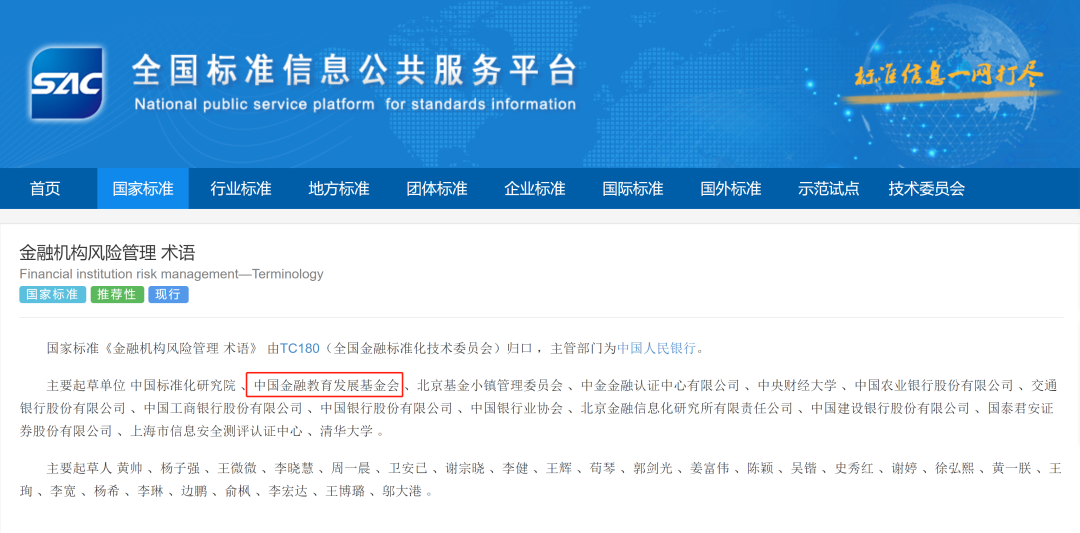This screenshot has width=1080, height=533.
Task: Click the 现行 status badge
Action: [168, 295]
